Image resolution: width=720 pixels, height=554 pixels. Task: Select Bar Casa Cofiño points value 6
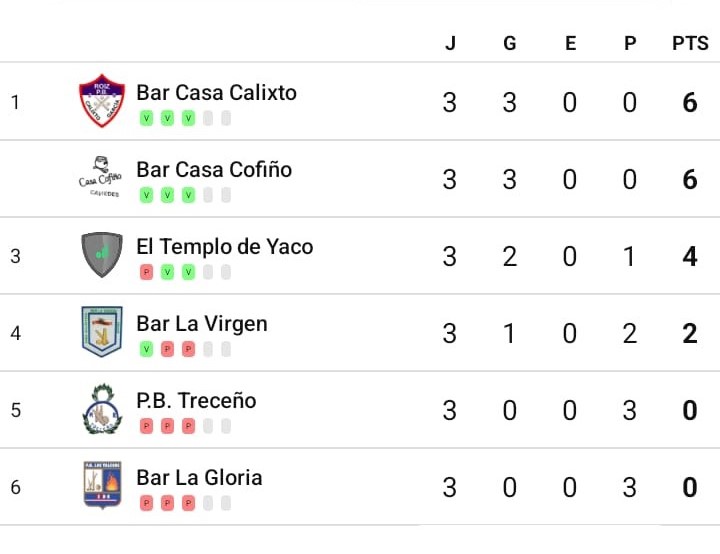pos(690,179)
